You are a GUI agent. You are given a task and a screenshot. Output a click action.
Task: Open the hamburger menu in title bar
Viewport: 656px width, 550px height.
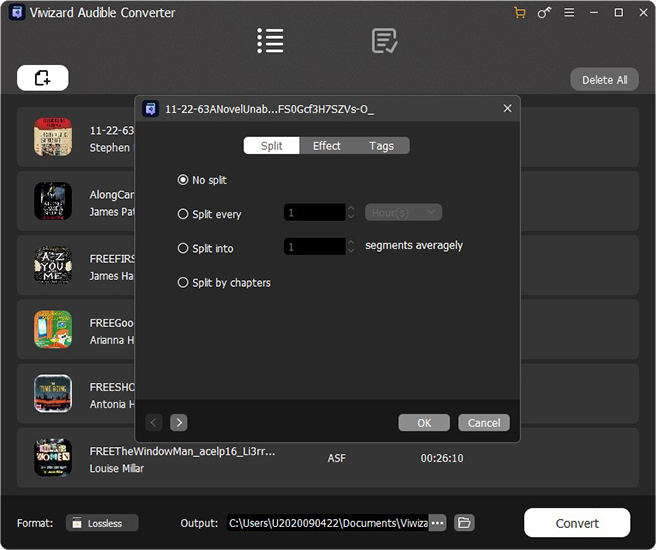pyautogui.click(x=569, y=13)
